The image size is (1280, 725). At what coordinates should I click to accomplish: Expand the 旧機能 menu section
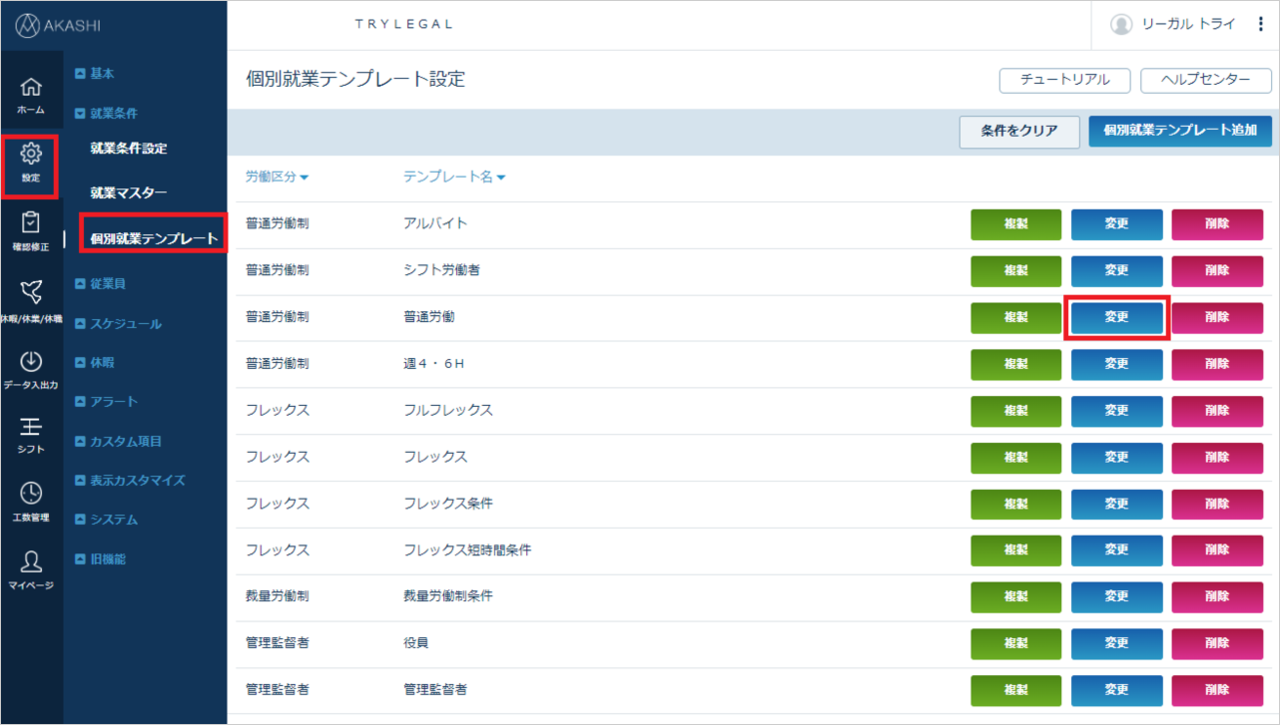[101, 559]
